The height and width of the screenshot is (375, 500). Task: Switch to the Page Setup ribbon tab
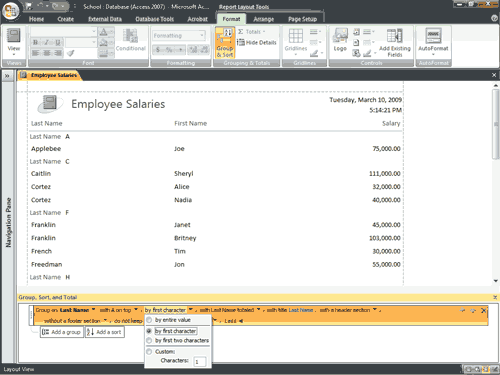[302, 19]
